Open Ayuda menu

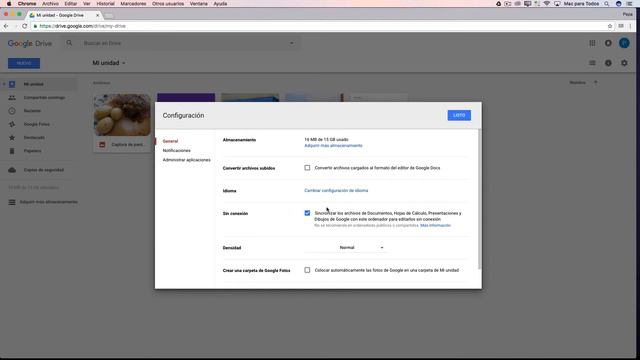[x=220, y=4]
